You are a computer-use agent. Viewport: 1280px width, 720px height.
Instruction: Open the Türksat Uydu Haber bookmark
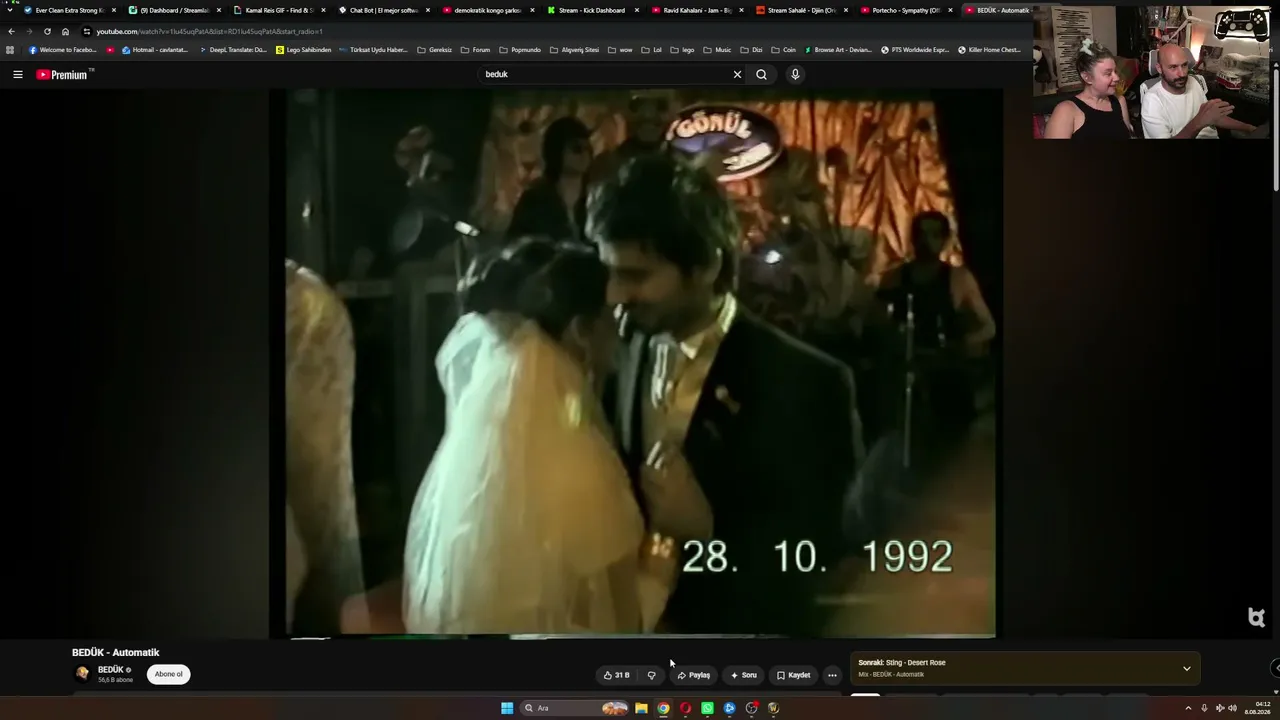[x=373, y=50]
